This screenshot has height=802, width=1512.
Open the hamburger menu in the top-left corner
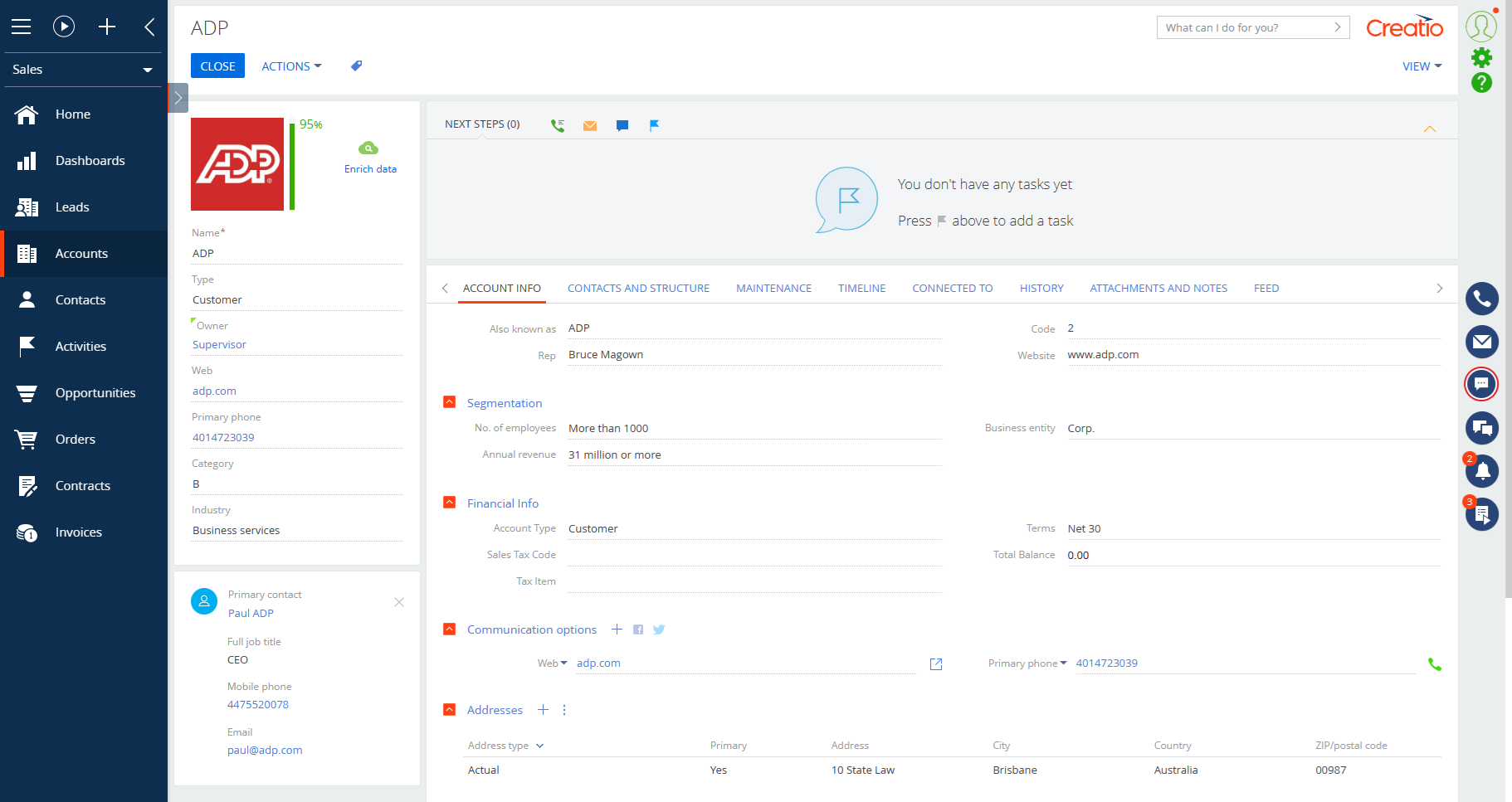click(x=21, y=26)
